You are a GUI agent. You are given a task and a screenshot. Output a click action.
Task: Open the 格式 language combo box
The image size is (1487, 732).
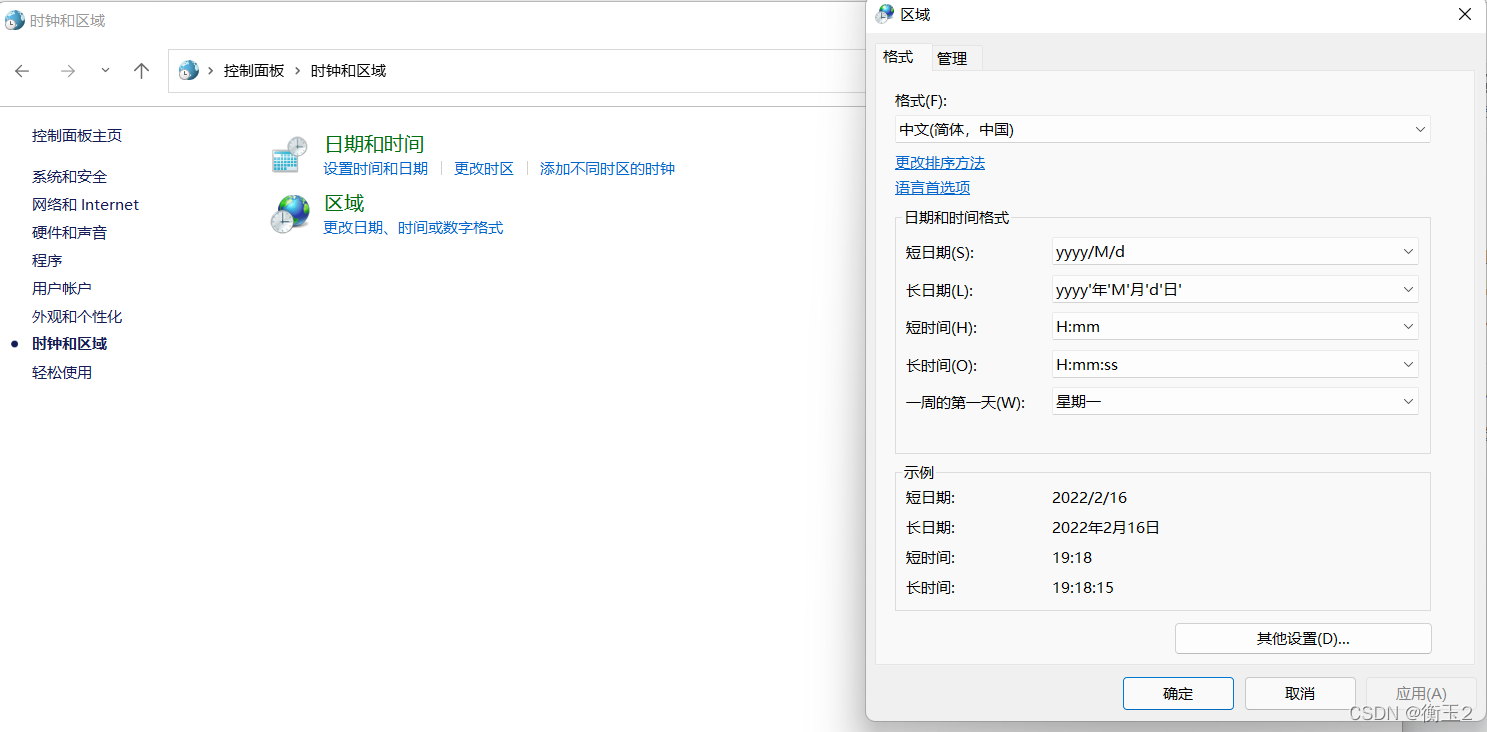(1162, 130)
